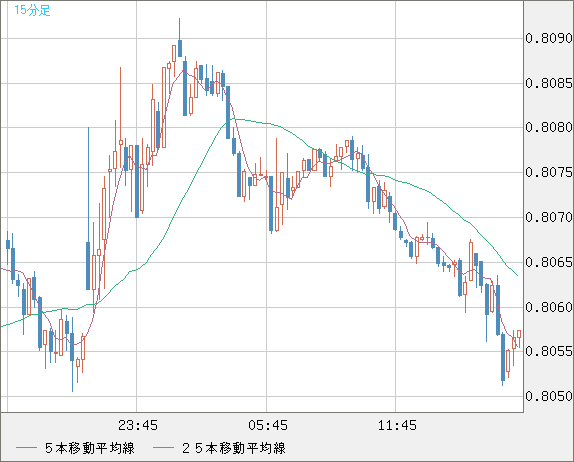
Task: Click the purple 5-period moving average legend line
Action: (27, 448)
